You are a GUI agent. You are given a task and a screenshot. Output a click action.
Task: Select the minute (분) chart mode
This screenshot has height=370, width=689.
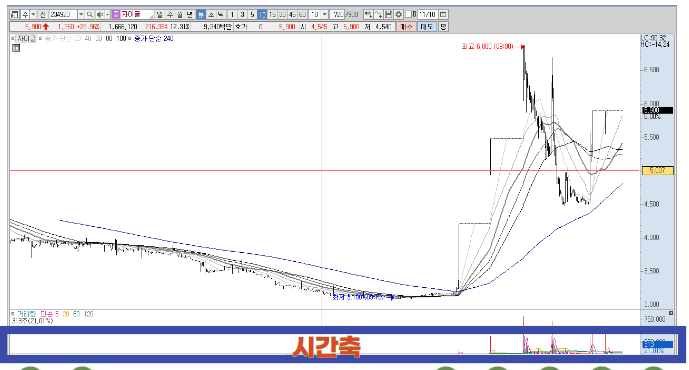201,15
